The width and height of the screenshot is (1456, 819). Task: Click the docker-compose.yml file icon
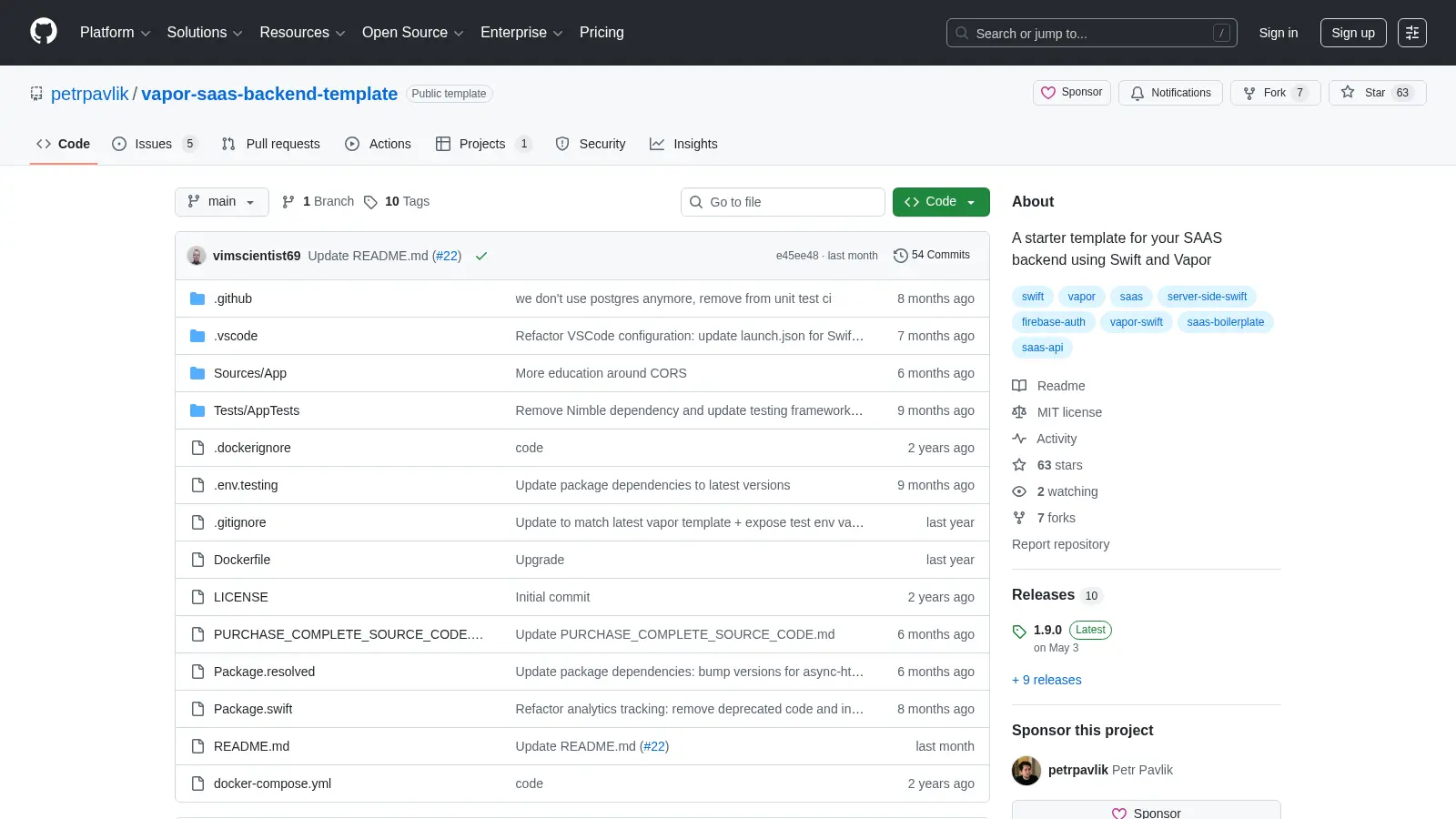point(197,784)
